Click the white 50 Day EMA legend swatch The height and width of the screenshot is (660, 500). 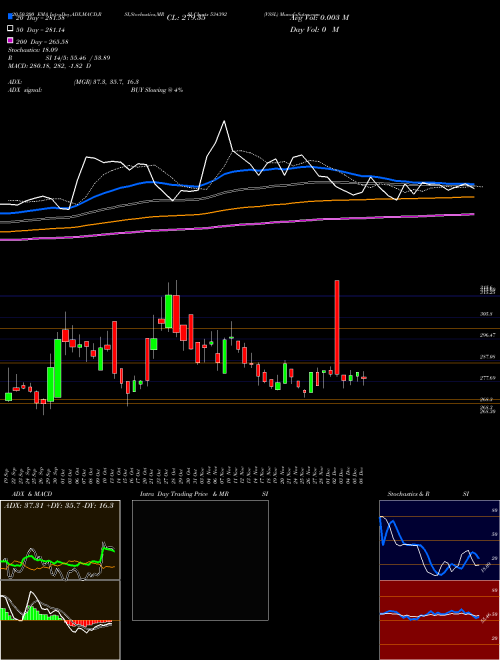click(x=10, y=29)
